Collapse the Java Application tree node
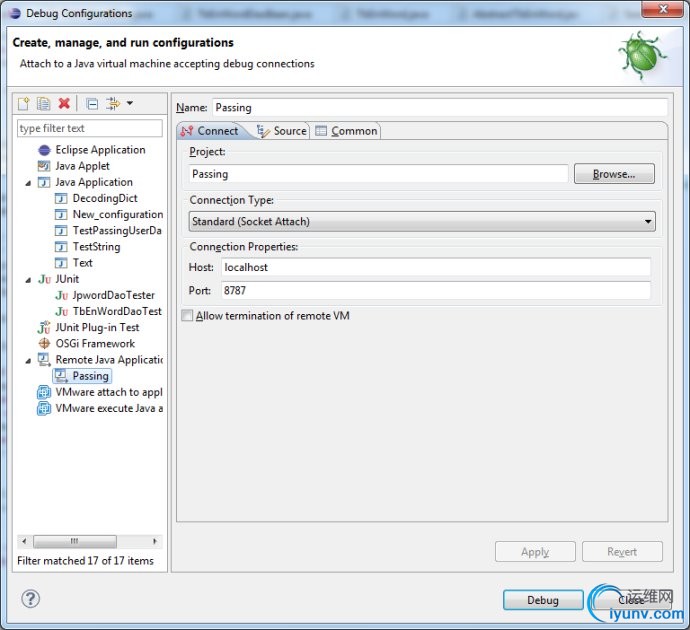The width and height of the screenshot is (690, 630). (x=28, y=183)
